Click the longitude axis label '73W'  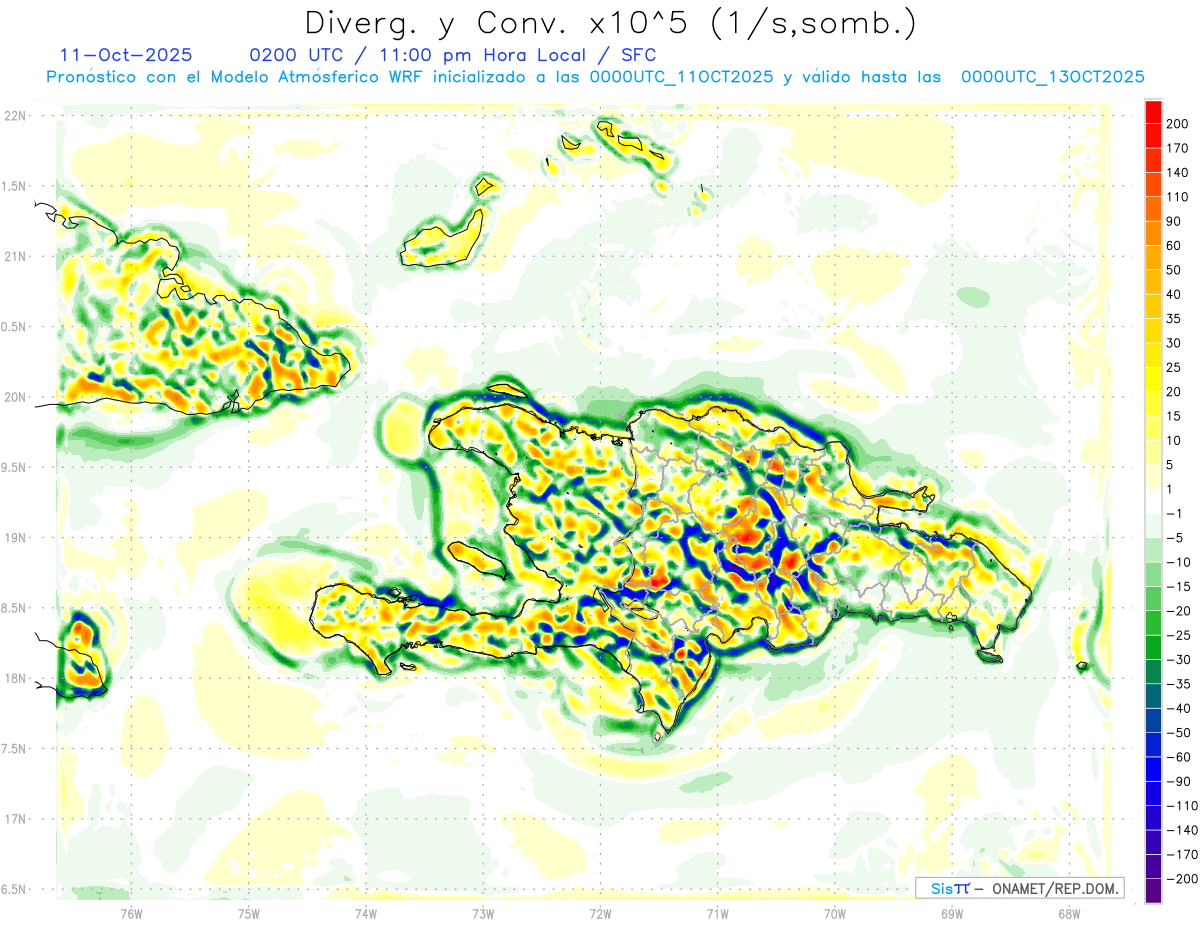coord(483,914)
